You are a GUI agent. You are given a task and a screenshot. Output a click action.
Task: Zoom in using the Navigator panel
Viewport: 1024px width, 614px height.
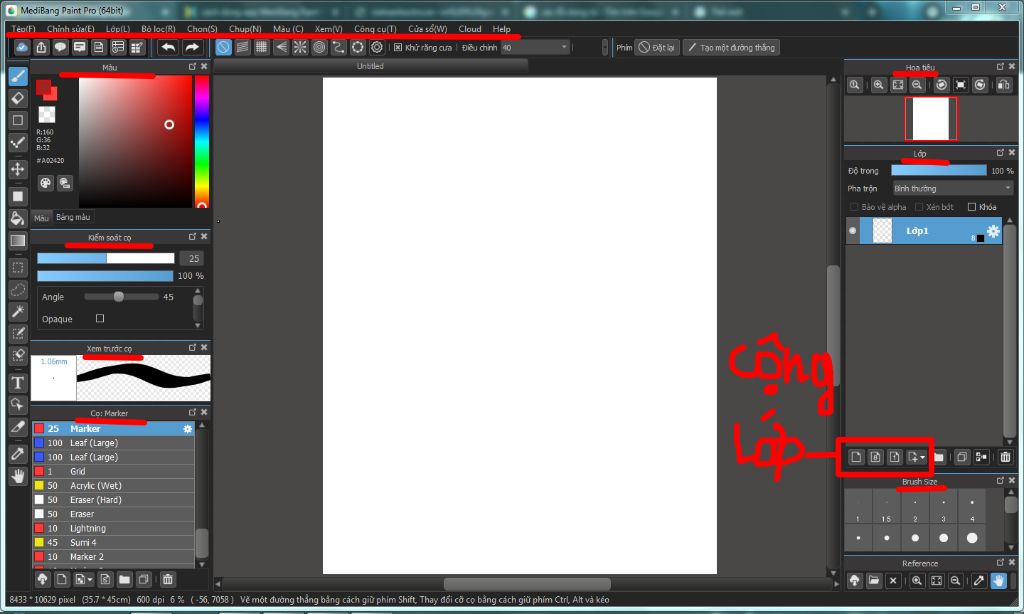[878, 85]
